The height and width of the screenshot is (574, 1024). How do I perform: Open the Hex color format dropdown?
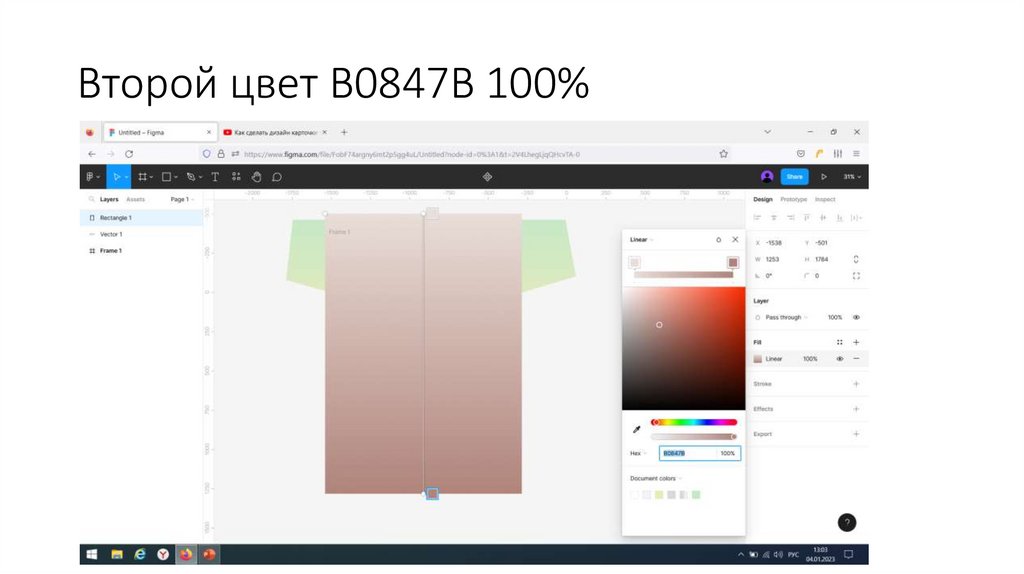coord(638,453)
